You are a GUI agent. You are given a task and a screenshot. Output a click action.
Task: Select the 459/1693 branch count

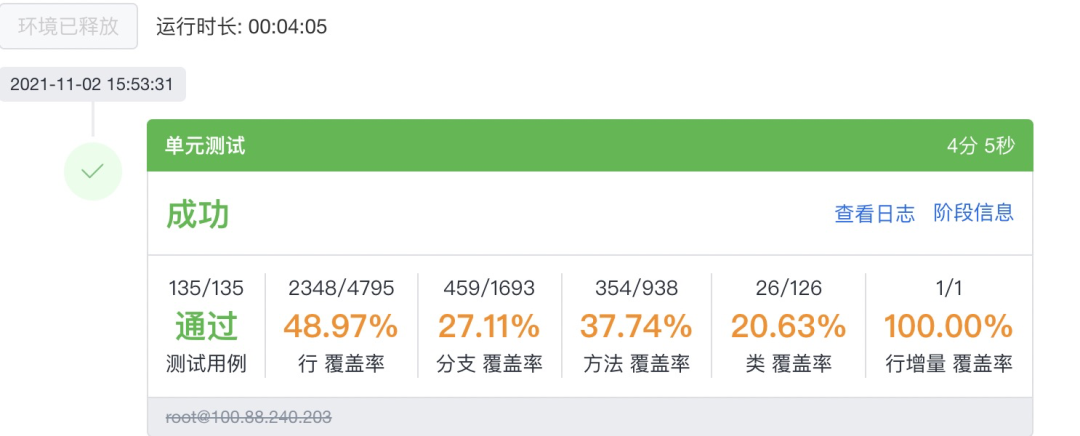(x=489, y=288)
